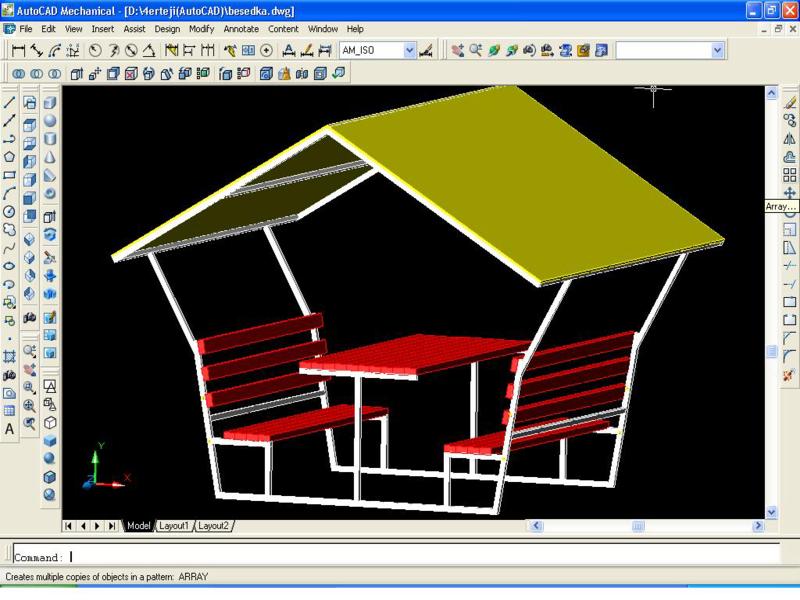Click the vertical scrollbar up arrow
The width and height of the screenshot is (800, 600).
tap(771, 92)
